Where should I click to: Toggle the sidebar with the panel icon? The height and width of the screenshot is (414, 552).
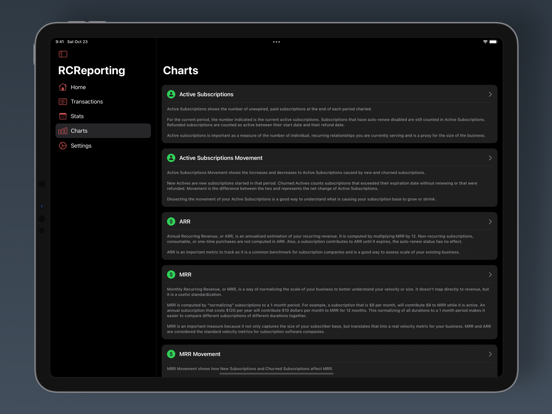pos(63,54)
